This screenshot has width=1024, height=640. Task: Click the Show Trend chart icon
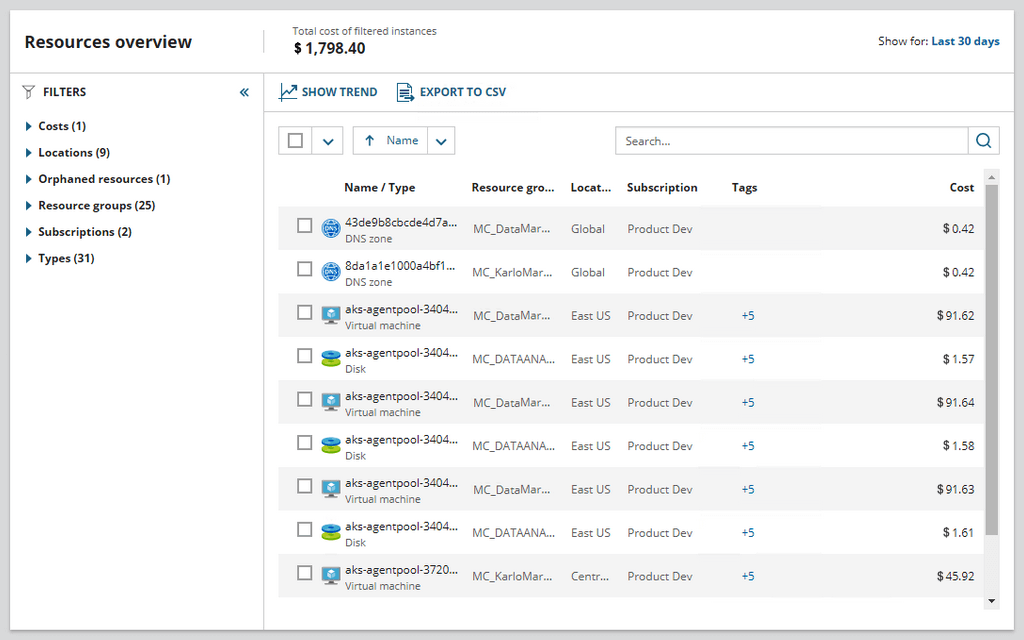(x=288, y=92)
